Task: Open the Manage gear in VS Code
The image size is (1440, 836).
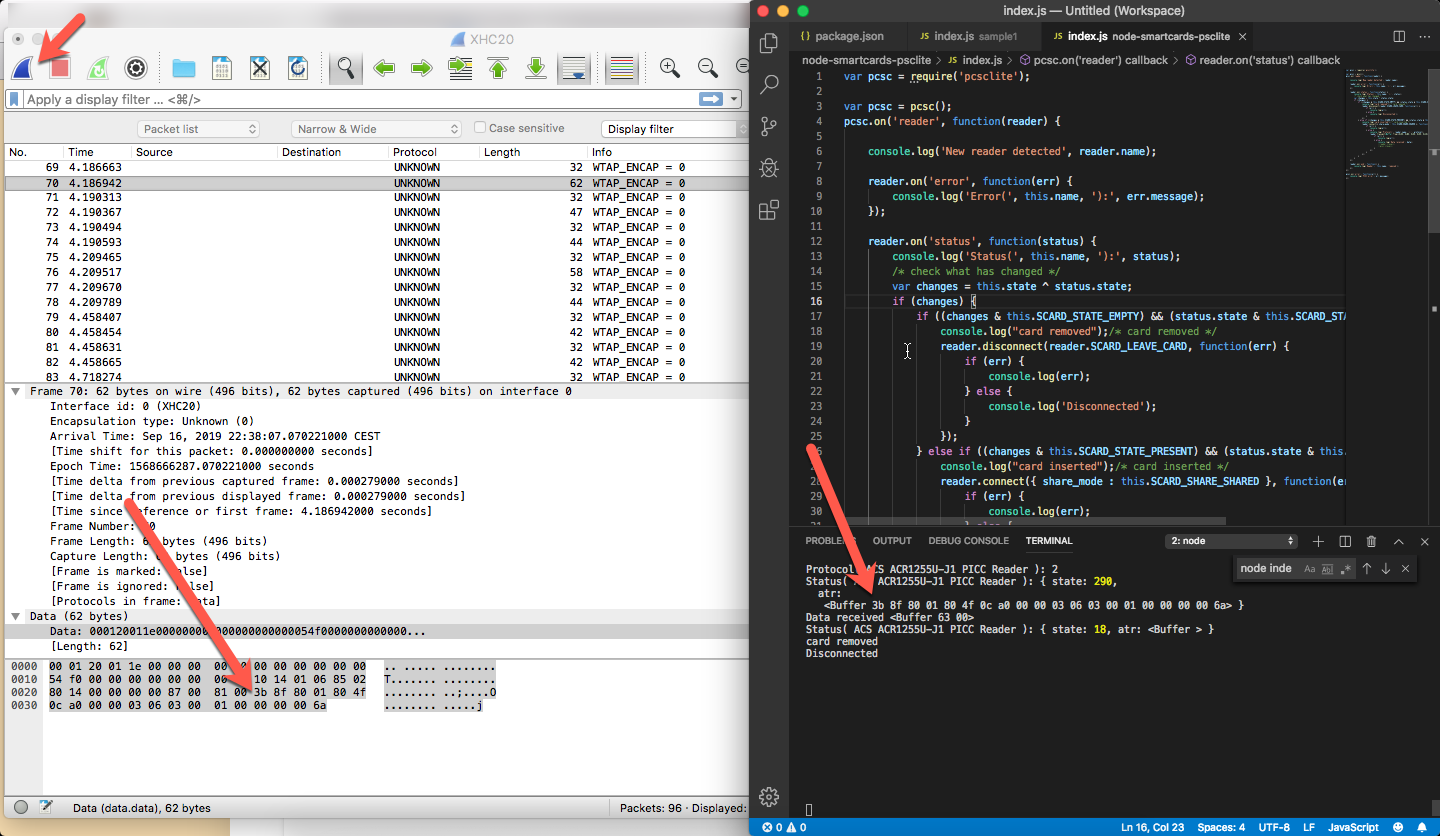Action: [x=769, y=796]
